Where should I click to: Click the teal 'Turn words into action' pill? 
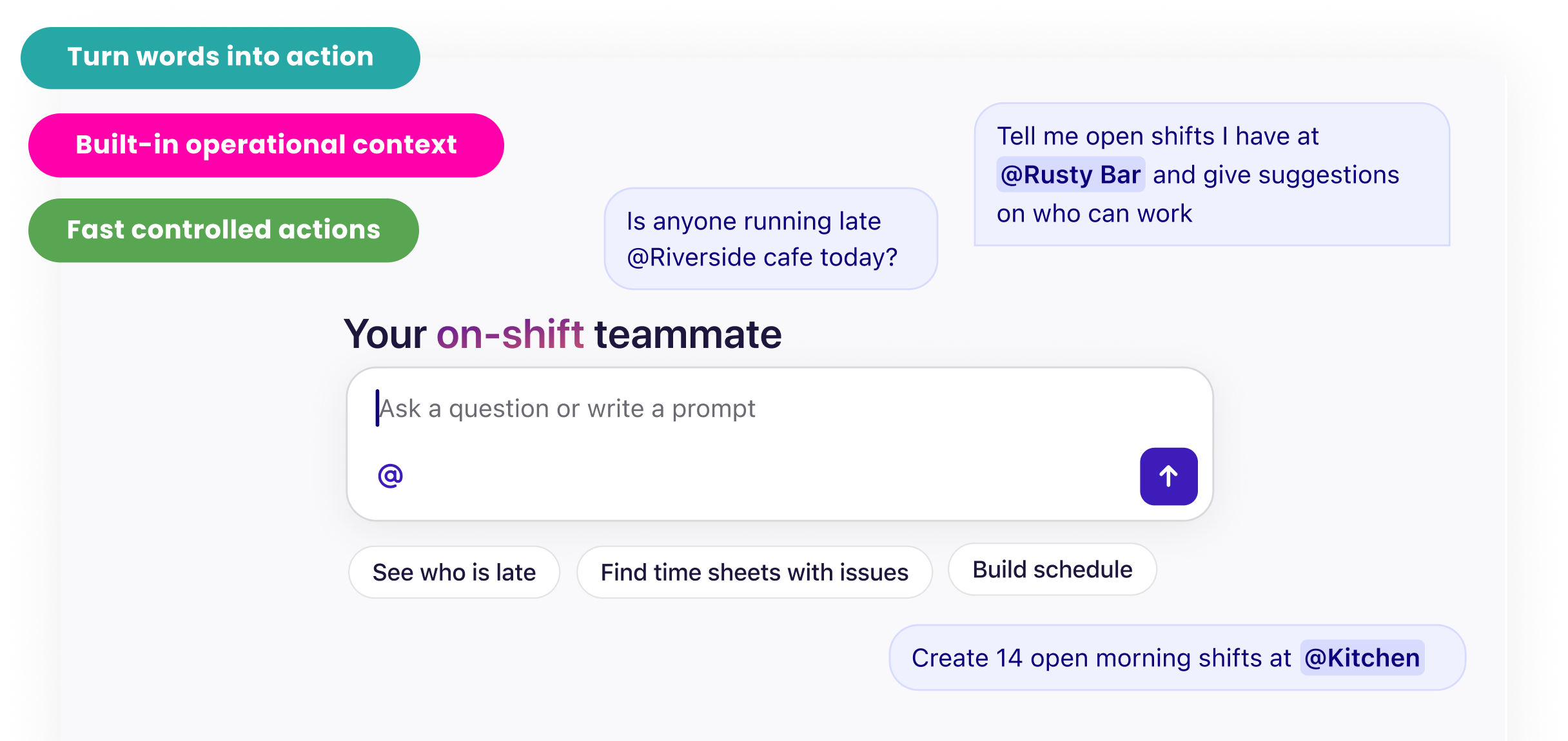[x=220, y=57]
